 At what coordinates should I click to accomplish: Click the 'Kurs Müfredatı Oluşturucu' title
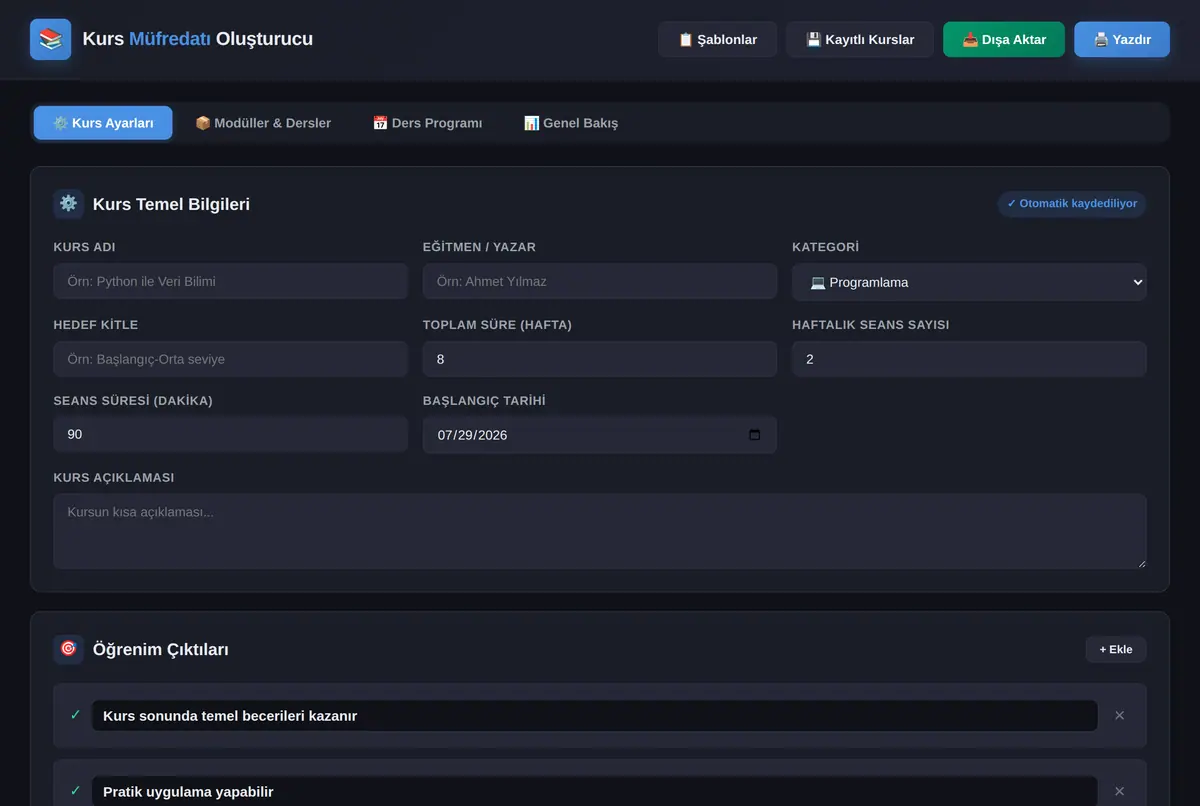(x=198, y=39)
